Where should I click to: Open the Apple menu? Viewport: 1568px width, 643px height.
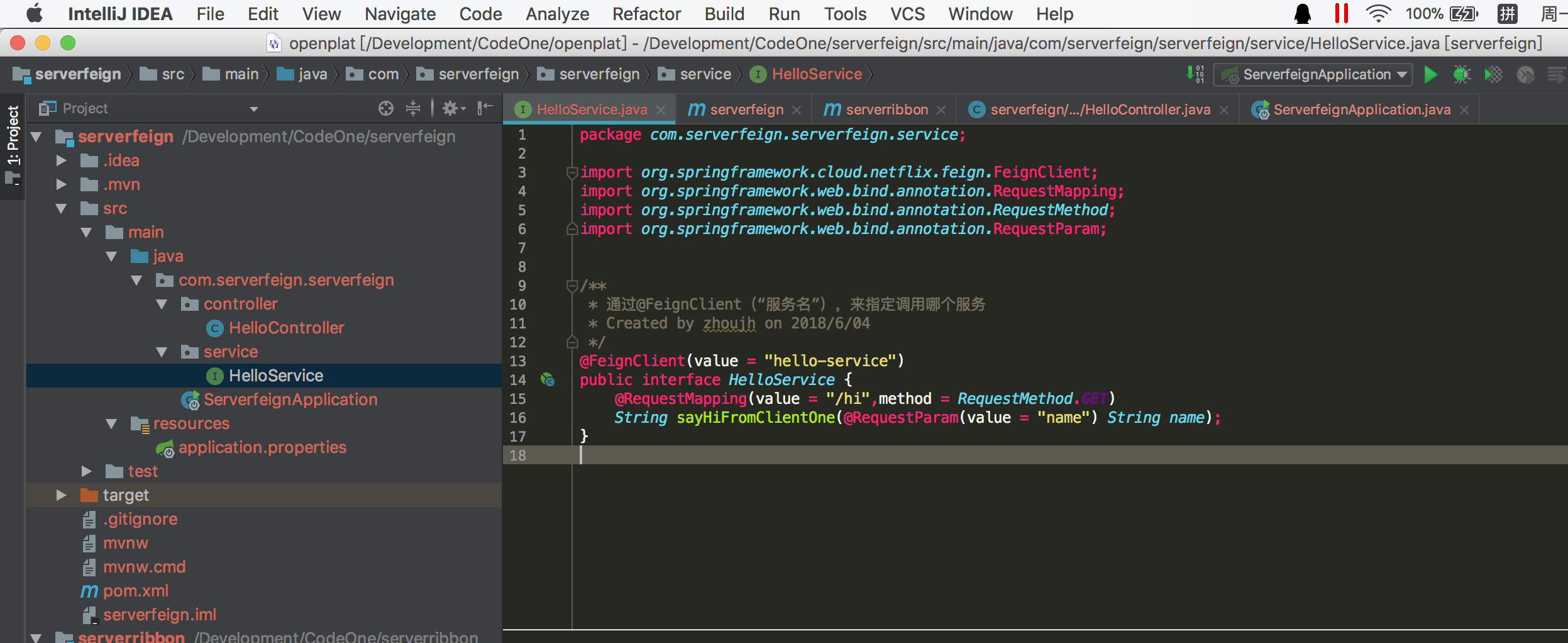34,13
